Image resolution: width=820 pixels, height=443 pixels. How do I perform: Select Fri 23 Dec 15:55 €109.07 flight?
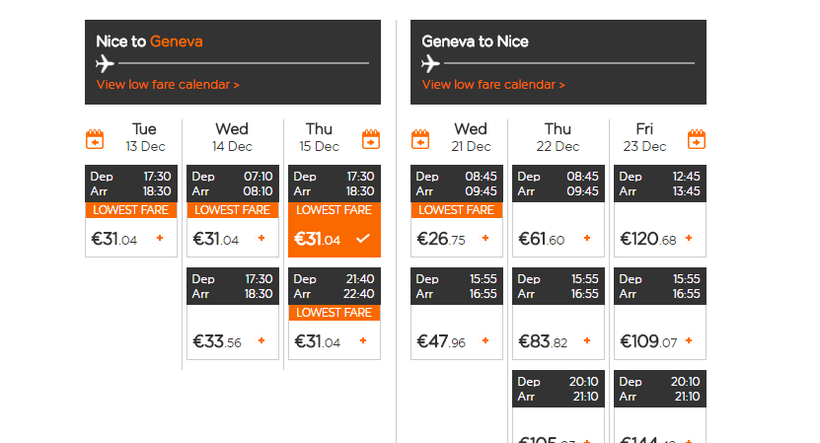660,341
